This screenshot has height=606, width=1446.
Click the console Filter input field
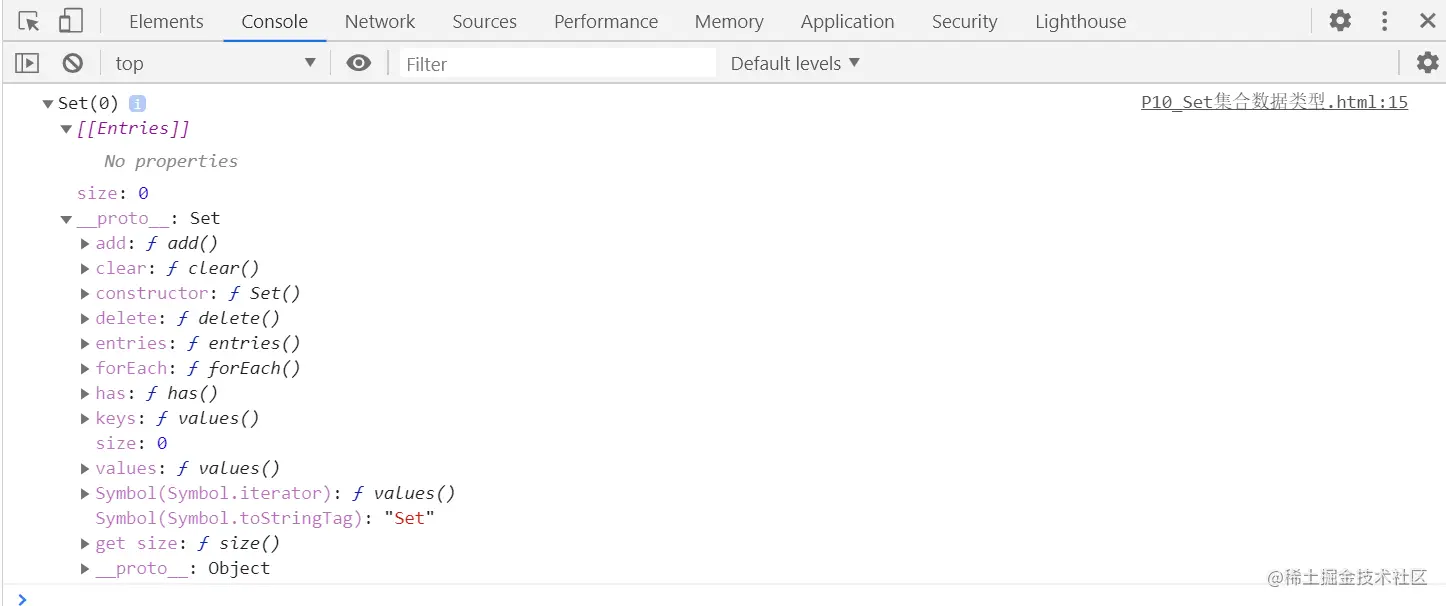click(557, 63)
